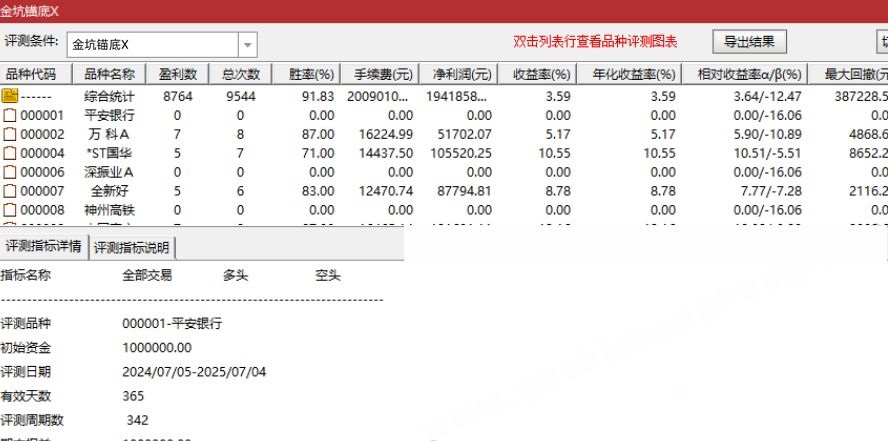Sort by the 胜率(%) column header
This screenshot has width=888, height=441.
tap(306, 74)
